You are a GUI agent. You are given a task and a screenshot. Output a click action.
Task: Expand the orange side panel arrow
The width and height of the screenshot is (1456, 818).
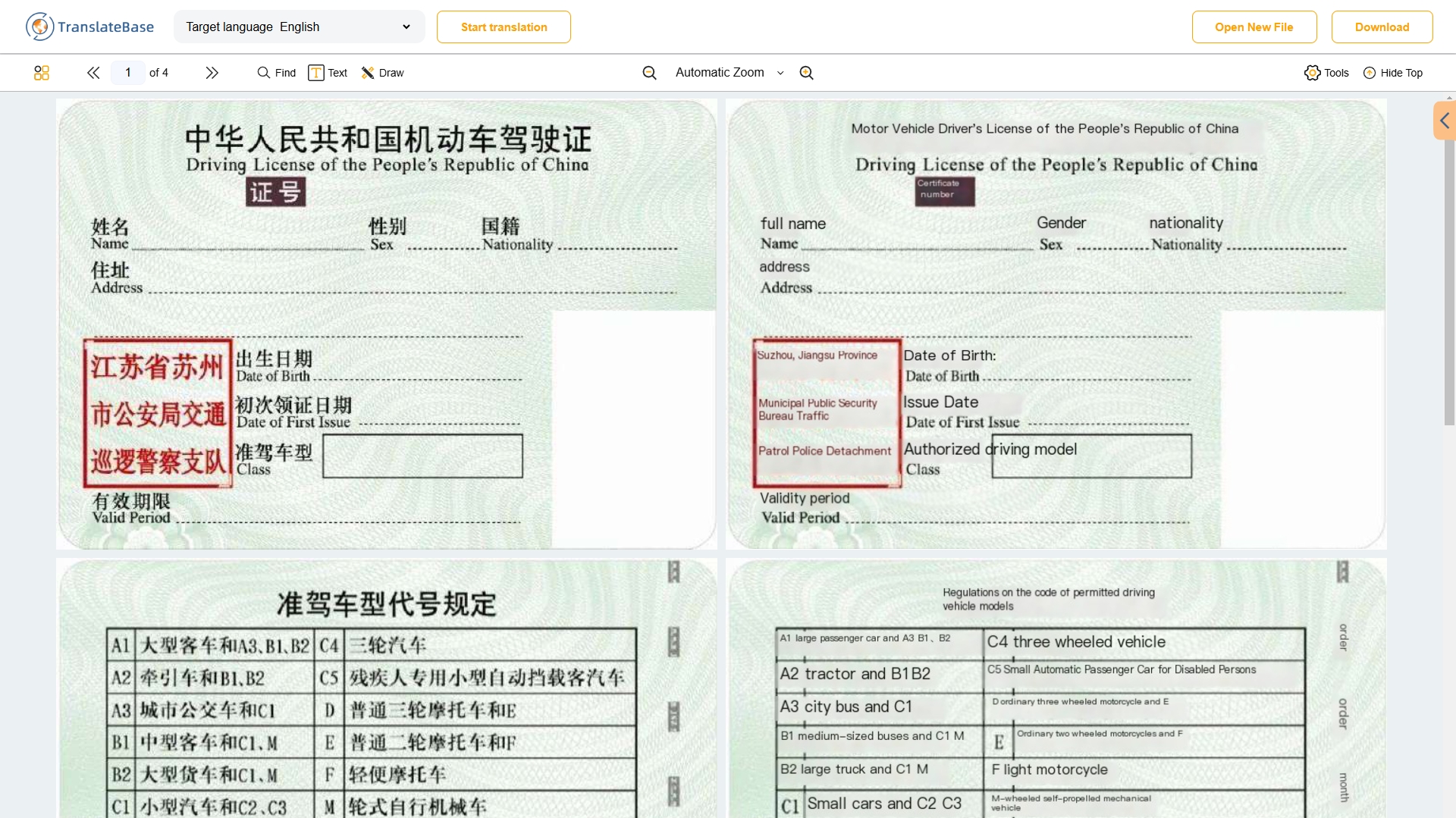(1445, 121)
